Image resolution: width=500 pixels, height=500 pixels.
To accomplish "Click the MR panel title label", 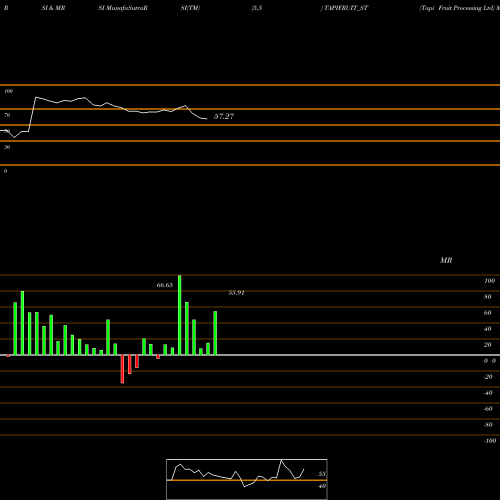I will (446, 260).
